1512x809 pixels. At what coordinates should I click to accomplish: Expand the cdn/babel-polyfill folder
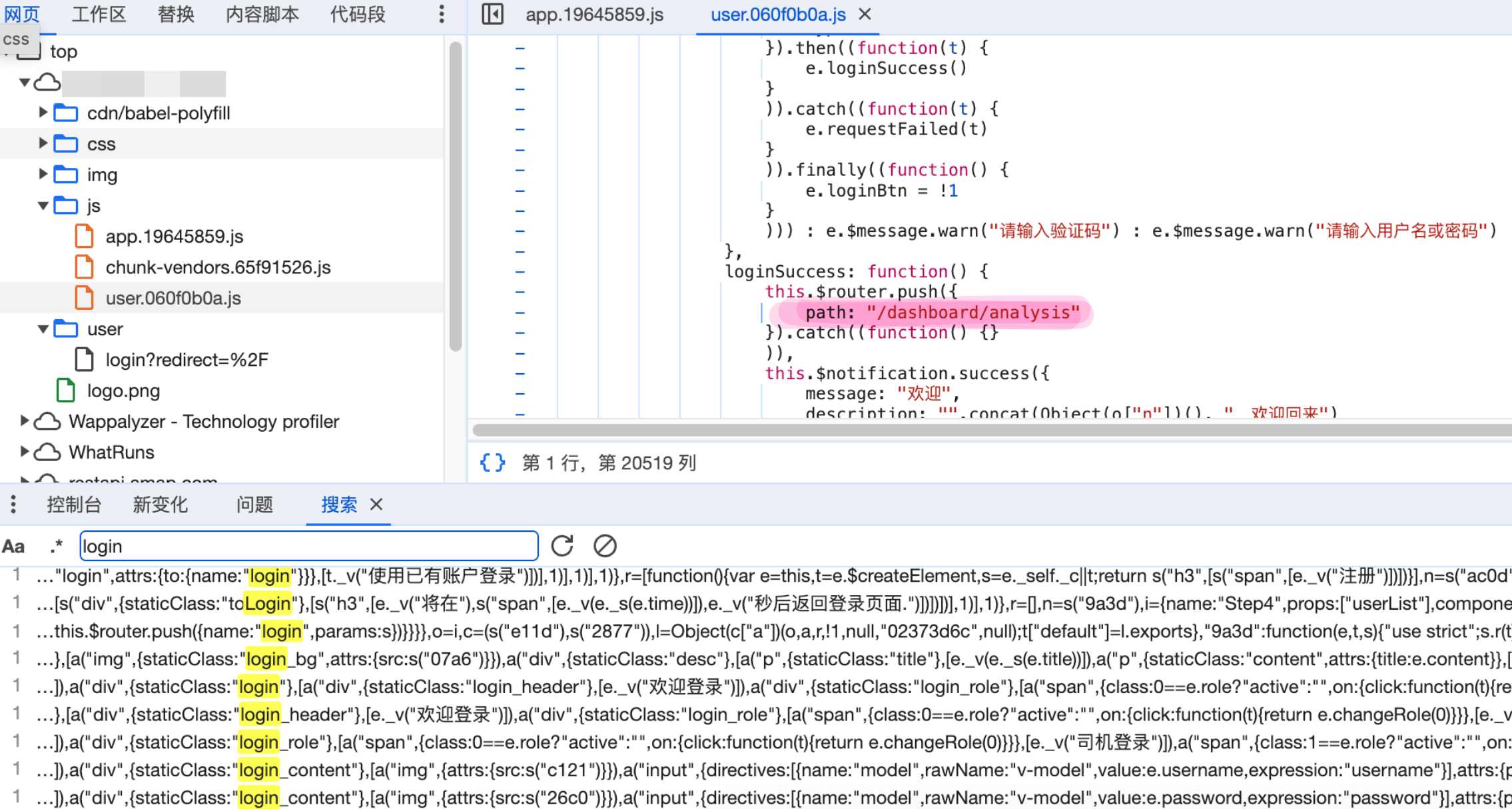click(43, 113)
